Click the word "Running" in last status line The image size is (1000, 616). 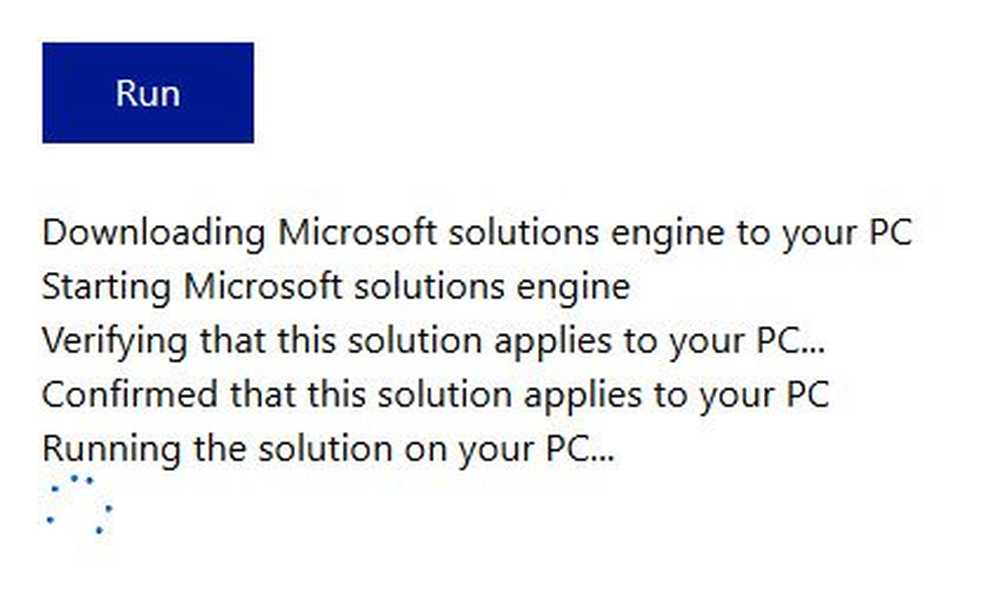click(x=112, y=449)
